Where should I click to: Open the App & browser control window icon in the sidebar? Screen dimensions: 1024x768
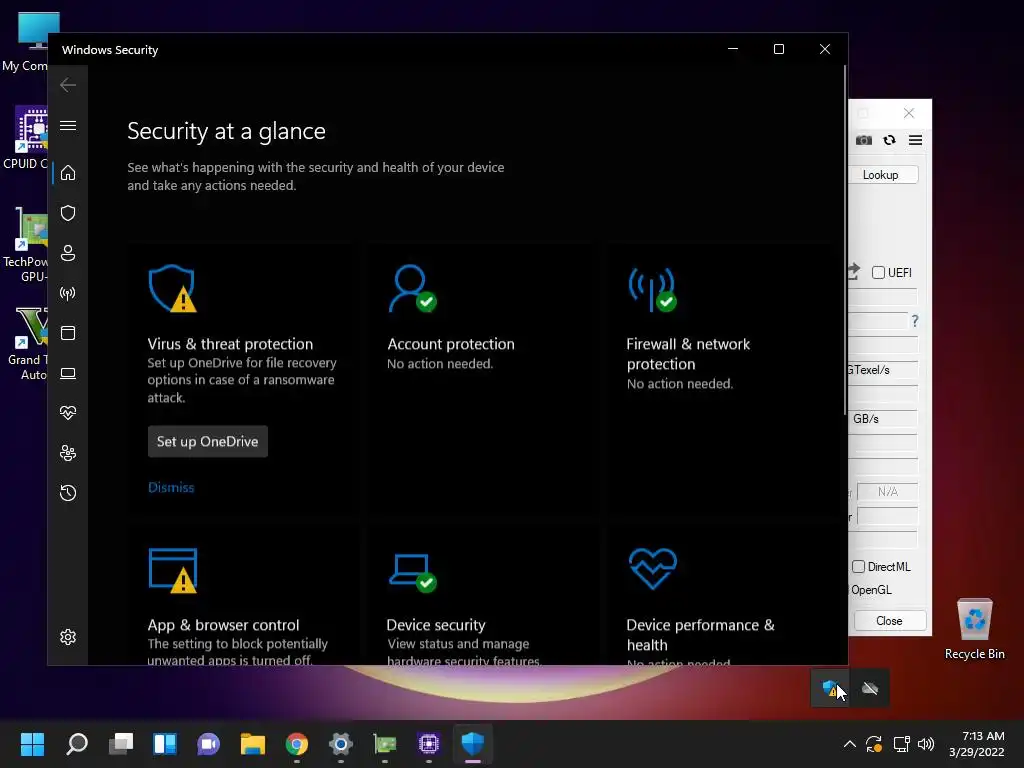(68, 333)
